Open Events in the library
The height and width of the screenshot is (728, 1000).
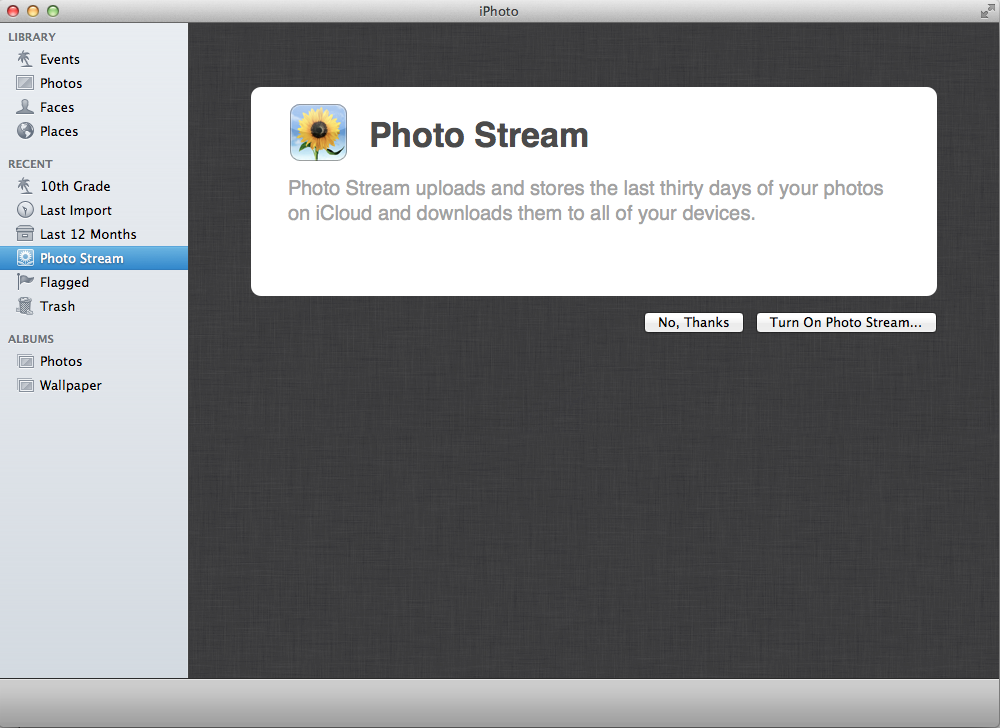pos(59,59)
